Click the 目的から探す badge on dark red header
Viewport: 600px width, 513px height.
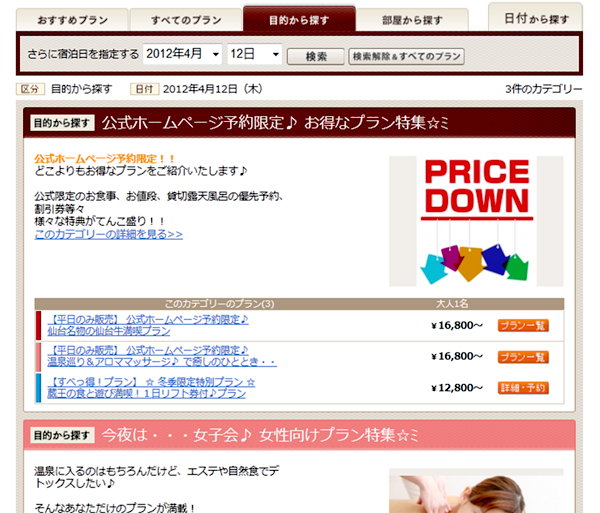pos(62,124)
